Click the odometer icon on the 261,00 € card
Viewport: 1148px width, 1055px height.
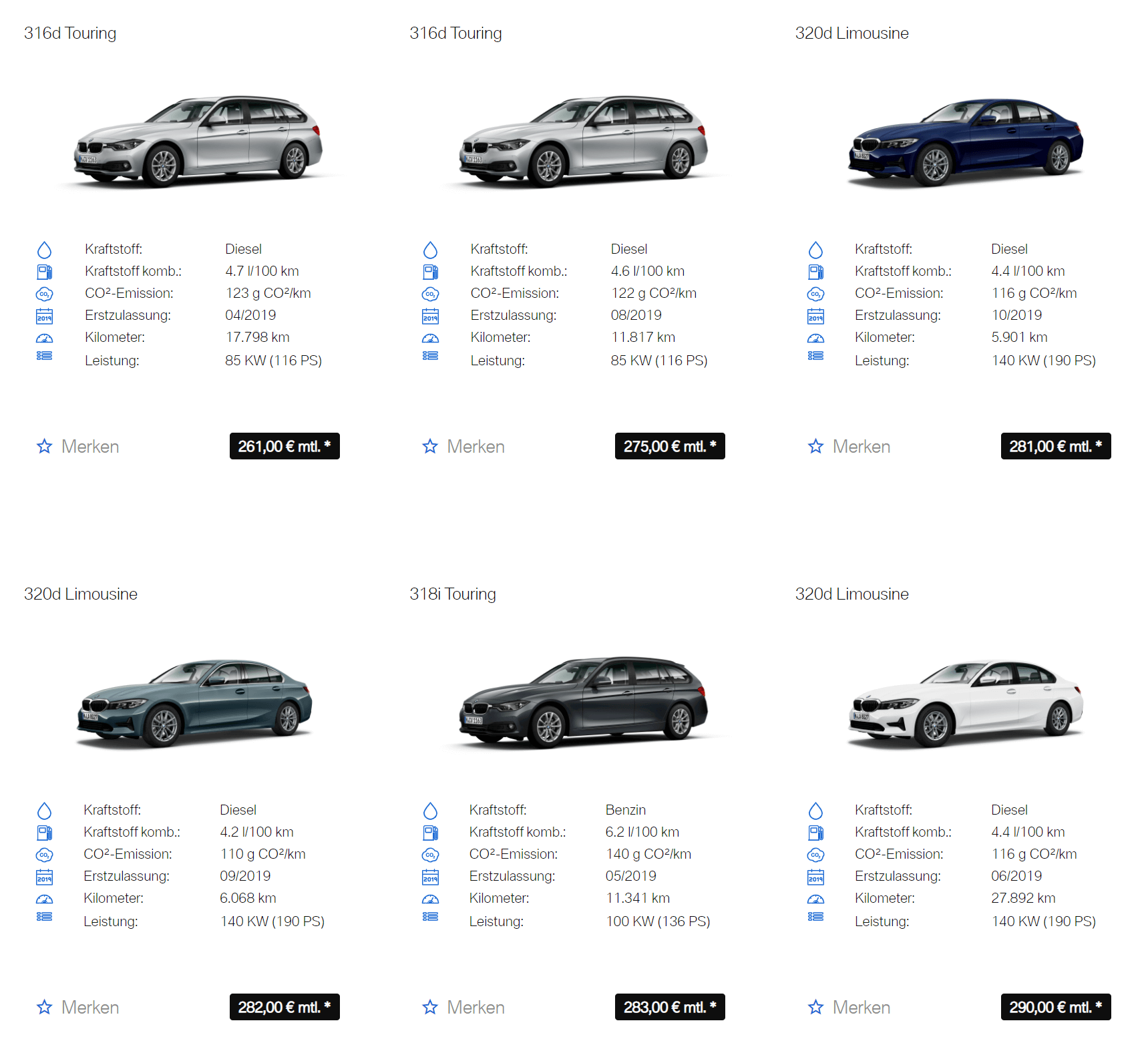click(44, 338)
